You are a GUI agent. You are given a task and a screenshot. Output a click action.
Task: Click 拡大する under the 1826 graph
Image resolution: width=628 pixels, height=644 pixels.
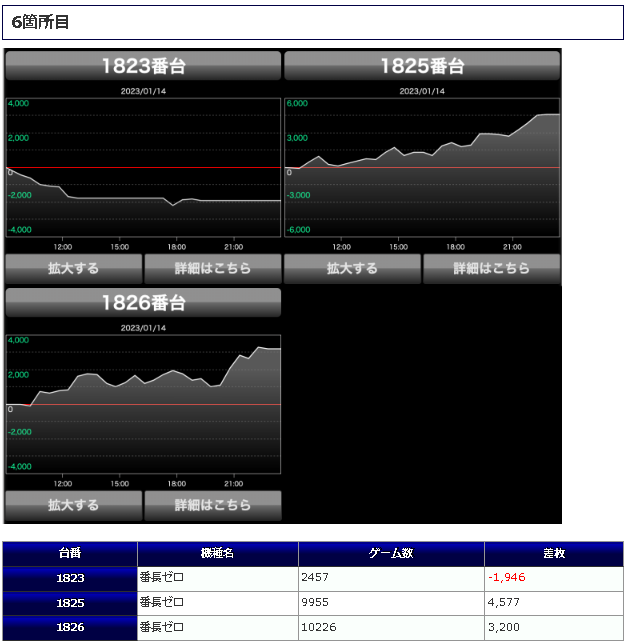(x=74, y=505)
